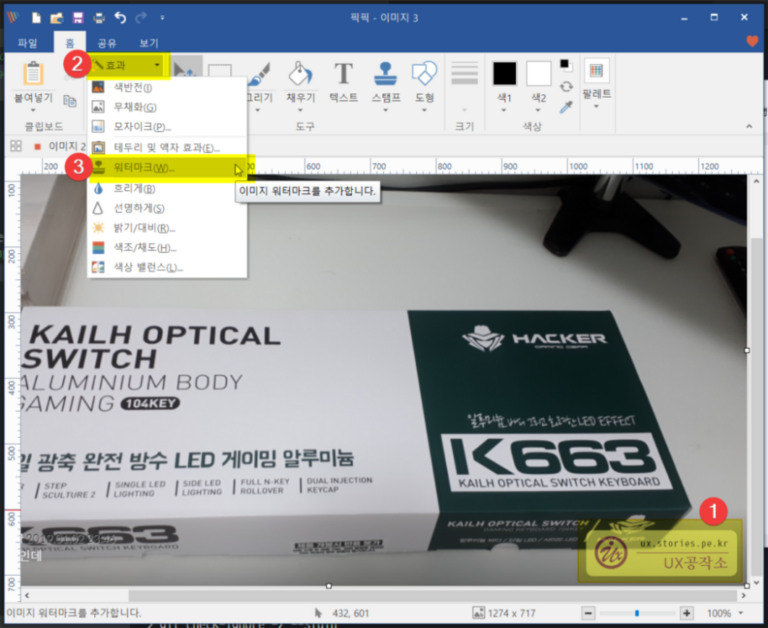This screenshot has width=768, height=628.
Task: Select the 도형 shapes tool
Action: click(424, 73)
